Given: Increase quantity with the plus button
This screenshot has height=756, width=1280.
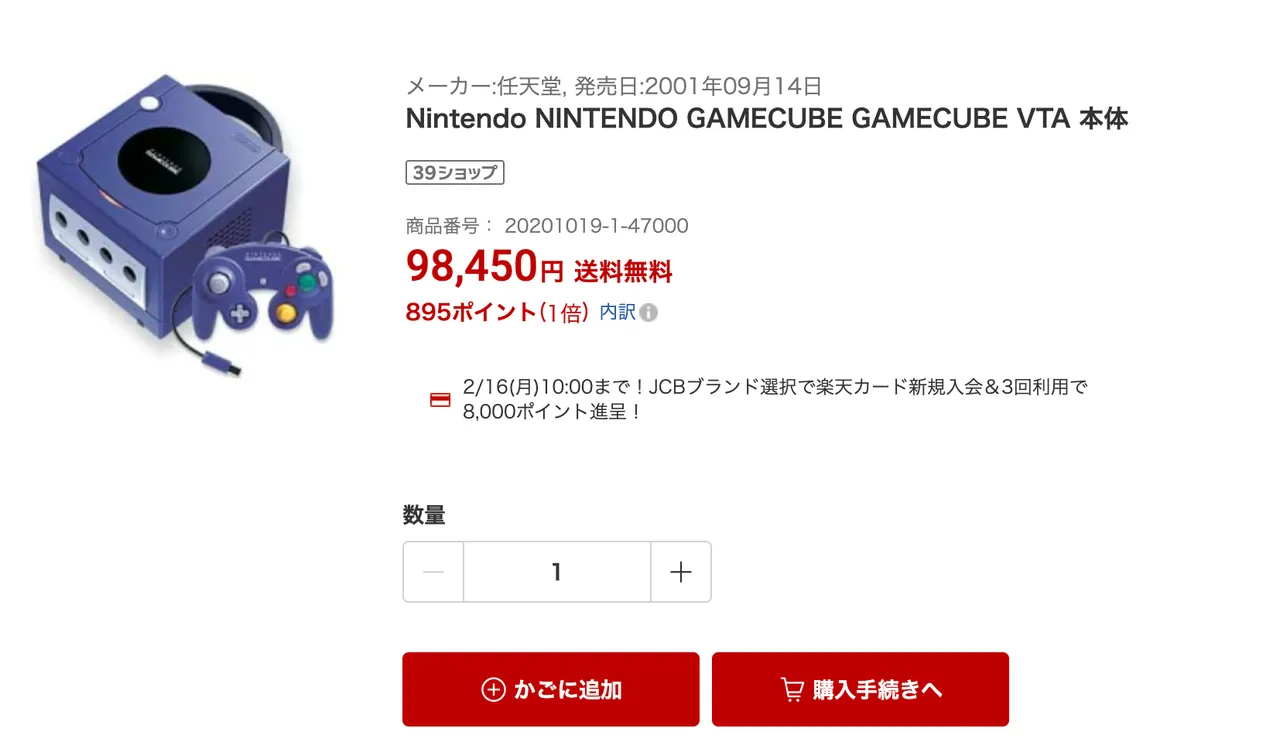Looking at the screenshot, I should coord(681,572).
